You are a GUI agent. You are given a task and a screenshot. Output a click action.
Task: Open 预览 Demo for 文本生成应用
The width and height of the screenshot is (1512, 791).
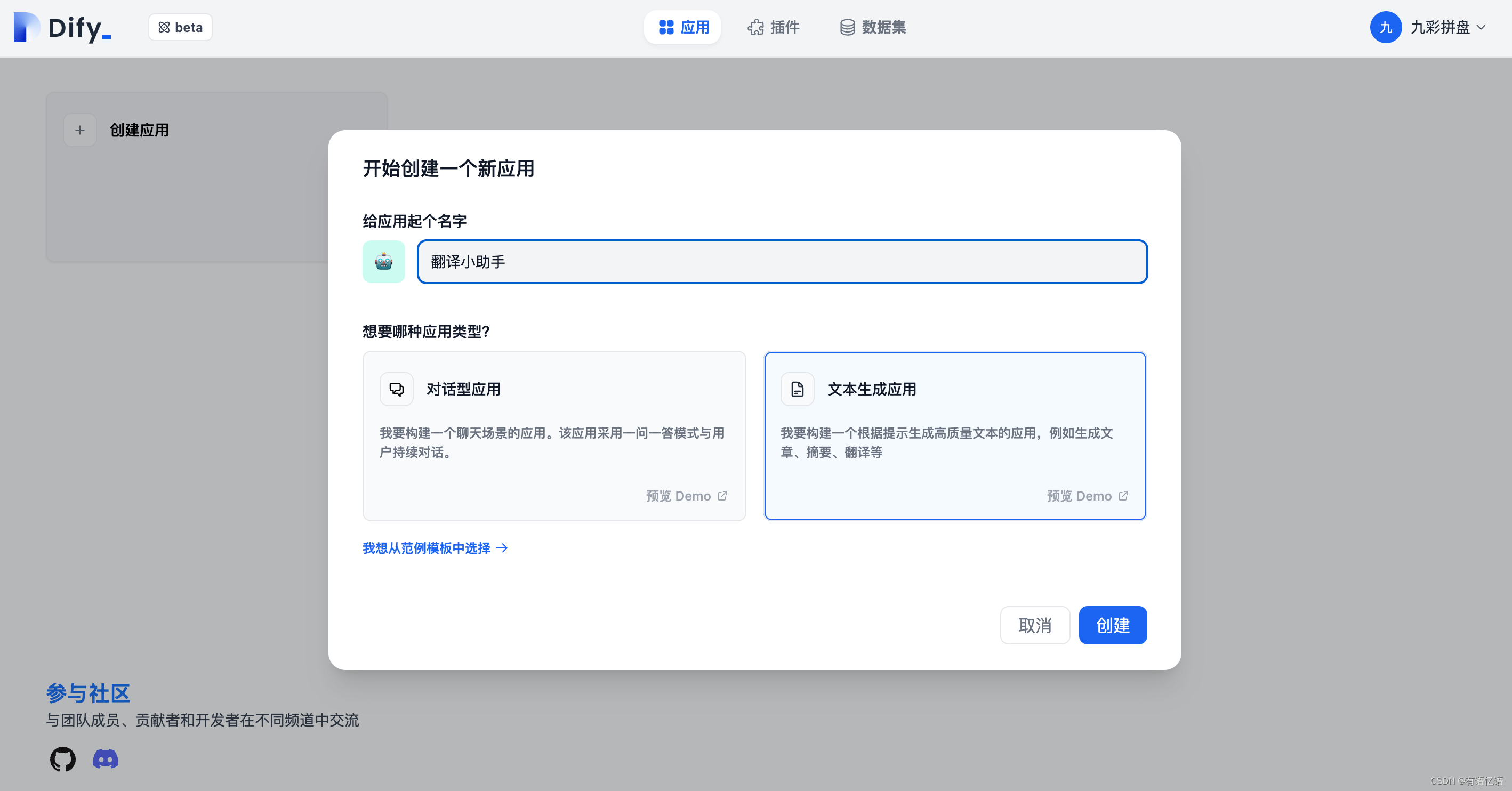(1088, 496)
